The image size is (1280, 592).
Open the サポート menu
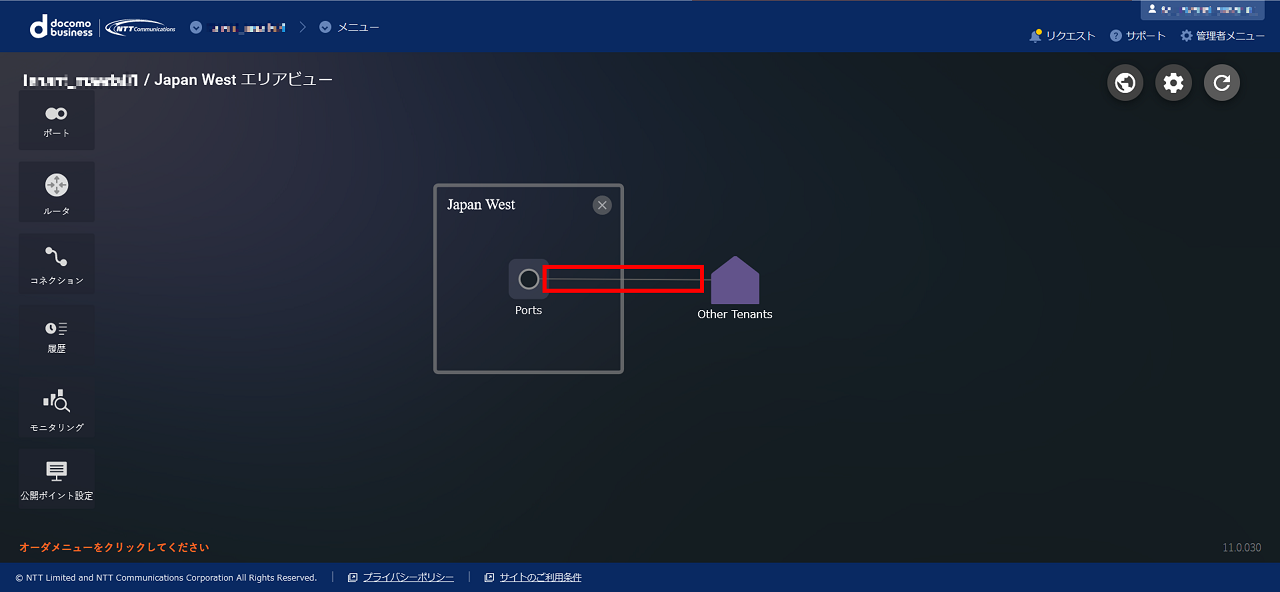click(1138, 36)
